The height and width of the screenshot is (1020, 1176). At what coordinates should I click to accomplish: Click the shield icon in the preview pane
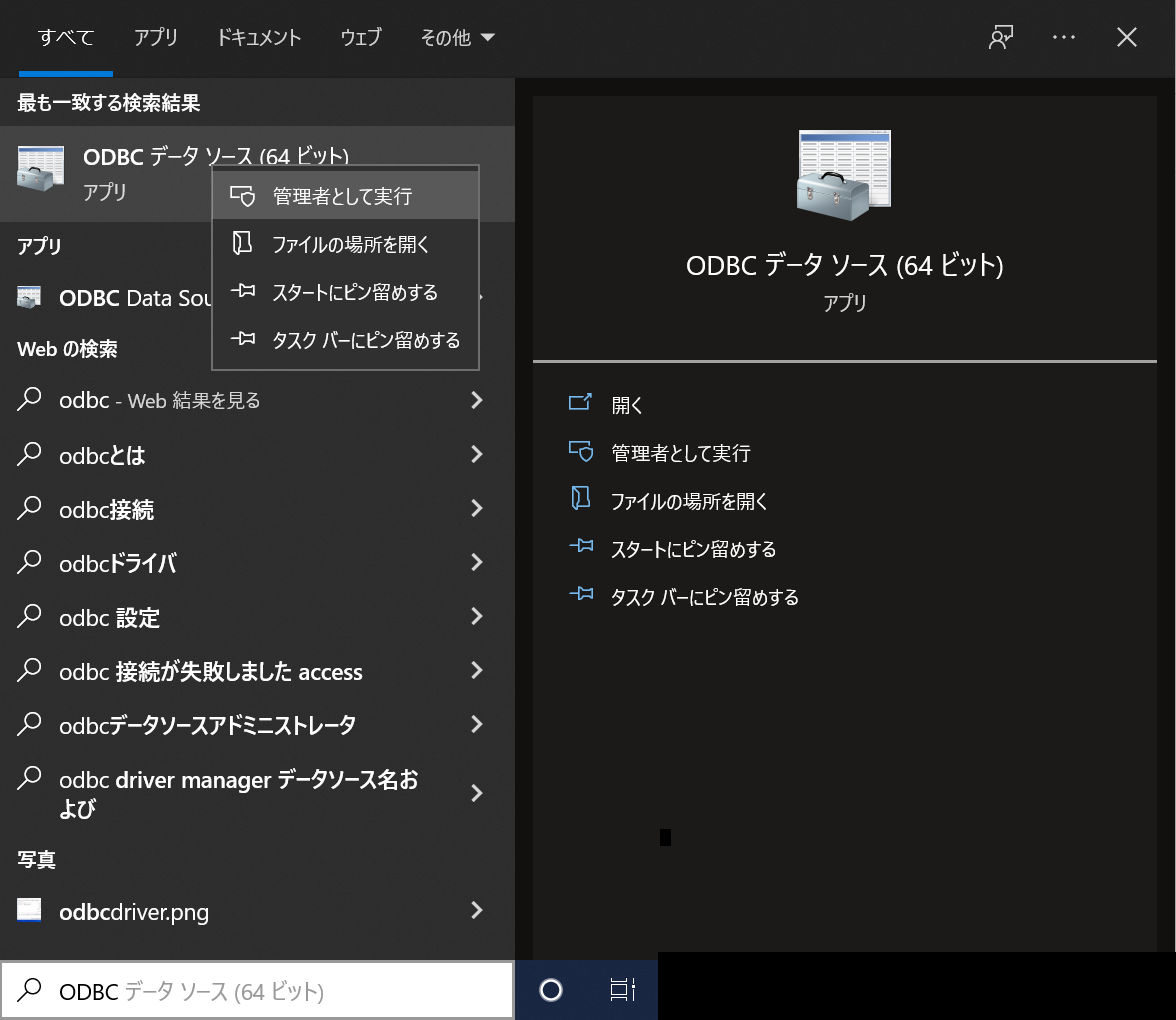[x=580, y=452]
